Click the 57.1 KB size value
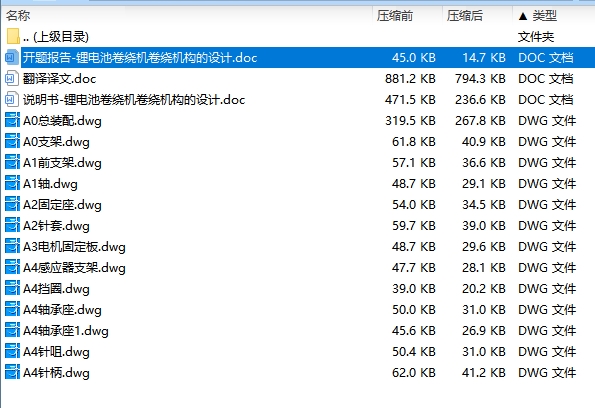Image resolution: width=595 pixels, height=408 pixels. [414, 162]
